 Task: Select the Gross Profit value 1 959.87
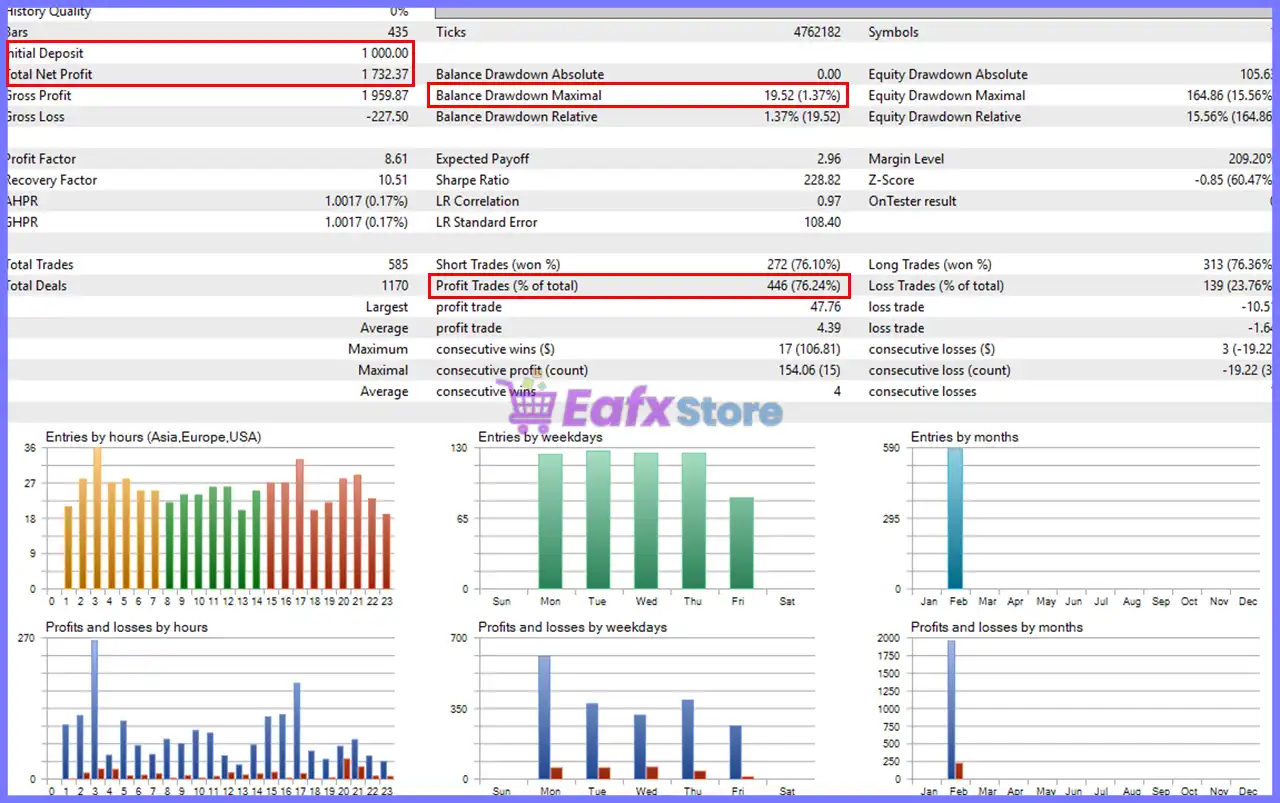(385, 95)
